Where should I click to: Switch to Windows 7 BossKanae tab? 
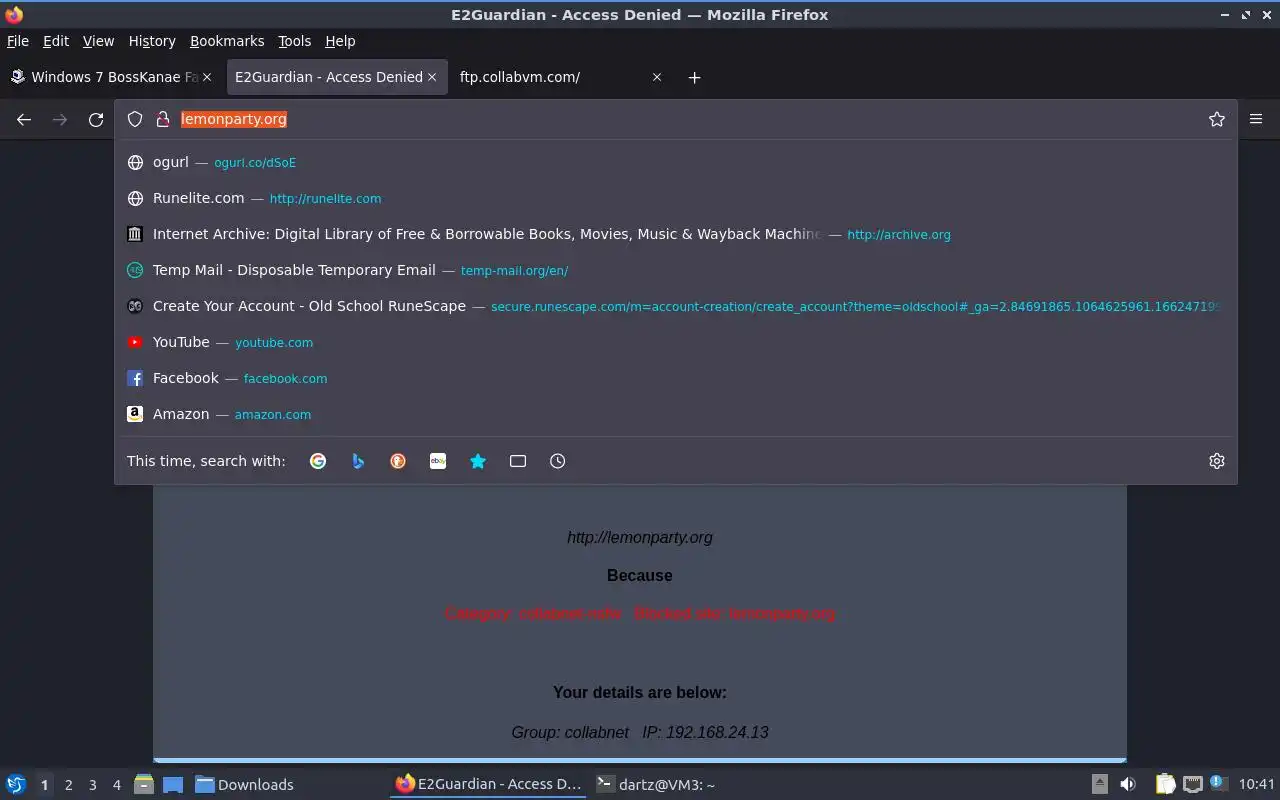point(113,77)
